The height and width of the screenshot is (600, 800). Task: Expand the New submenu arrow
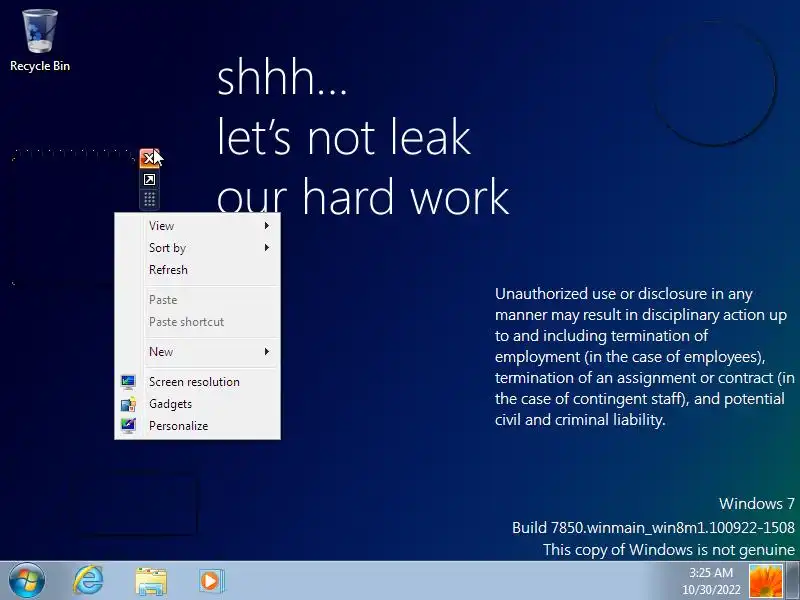[x=266, y=352]
